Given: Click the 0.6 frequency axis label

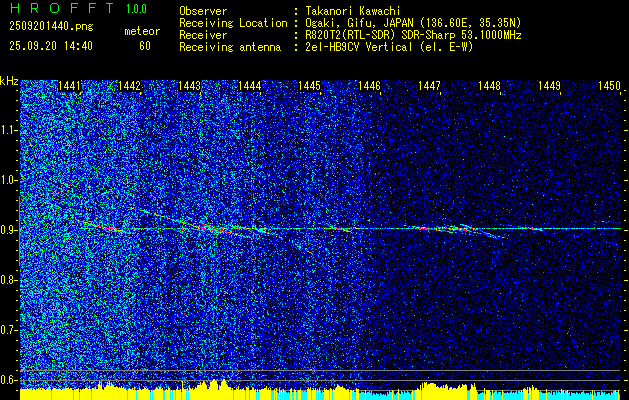Looking at the screenshot, I should click(x=9, y=380).
